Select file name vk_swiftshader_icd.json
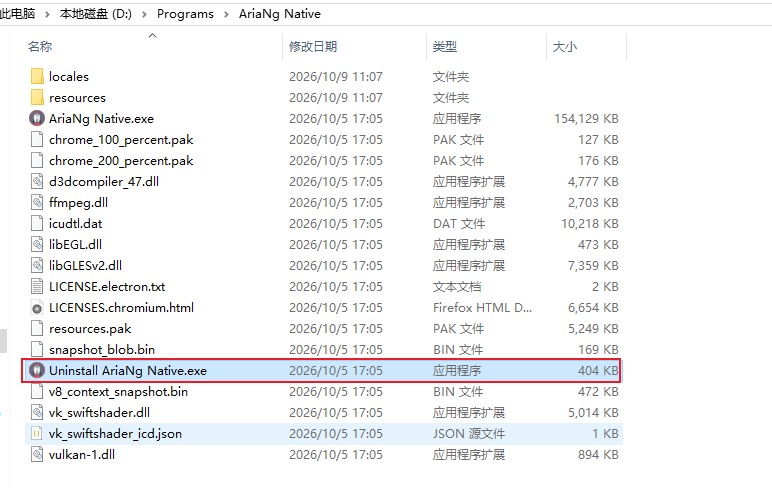The image size is (772, 488). click(115, 433)
